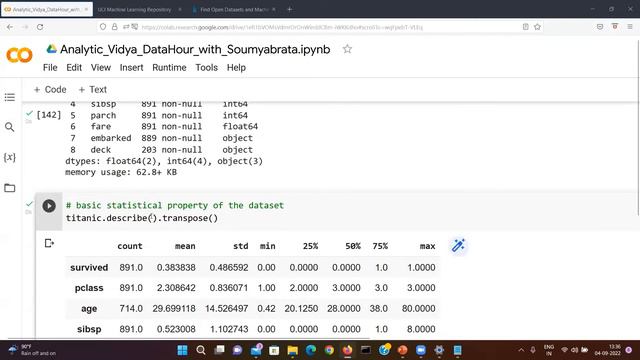Open the variables {x} inspector panel
The width and height of the screenshot is (640, 360).
point(10,157)
